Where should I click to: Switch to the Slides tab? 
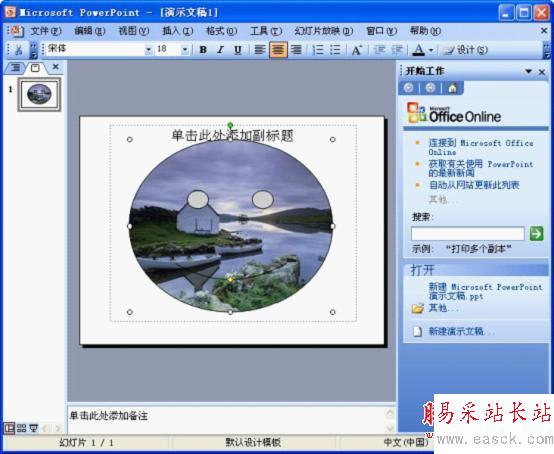[35, 67]
